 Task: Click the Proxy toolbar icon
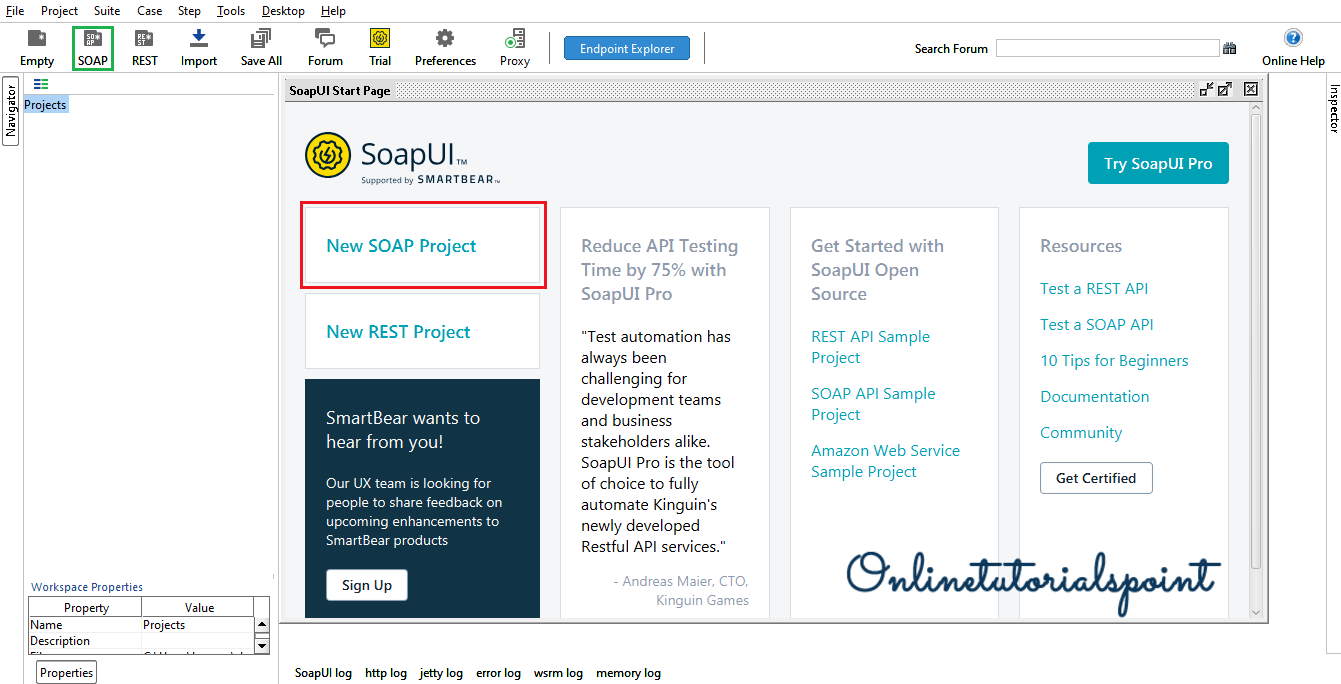click(515, 40)
